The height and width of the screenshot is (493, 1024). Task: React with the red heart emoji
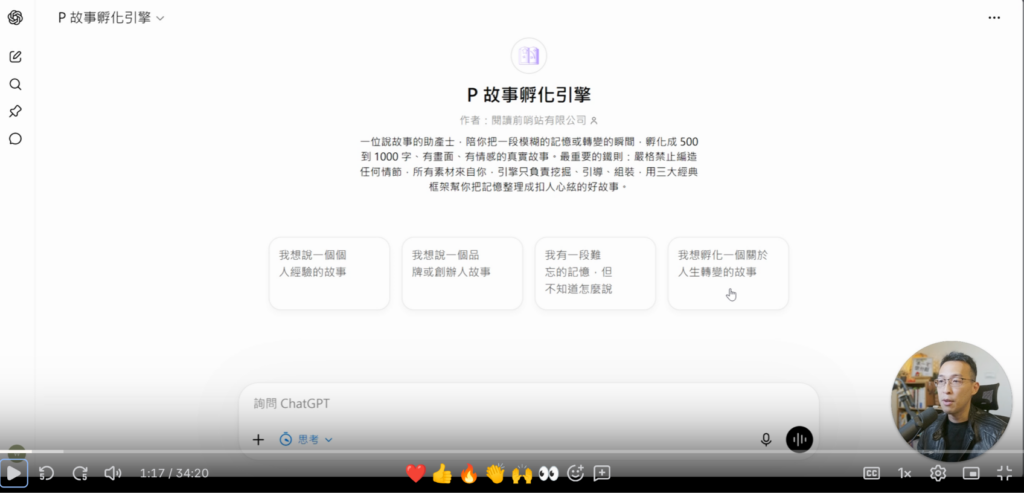[415, 473]
